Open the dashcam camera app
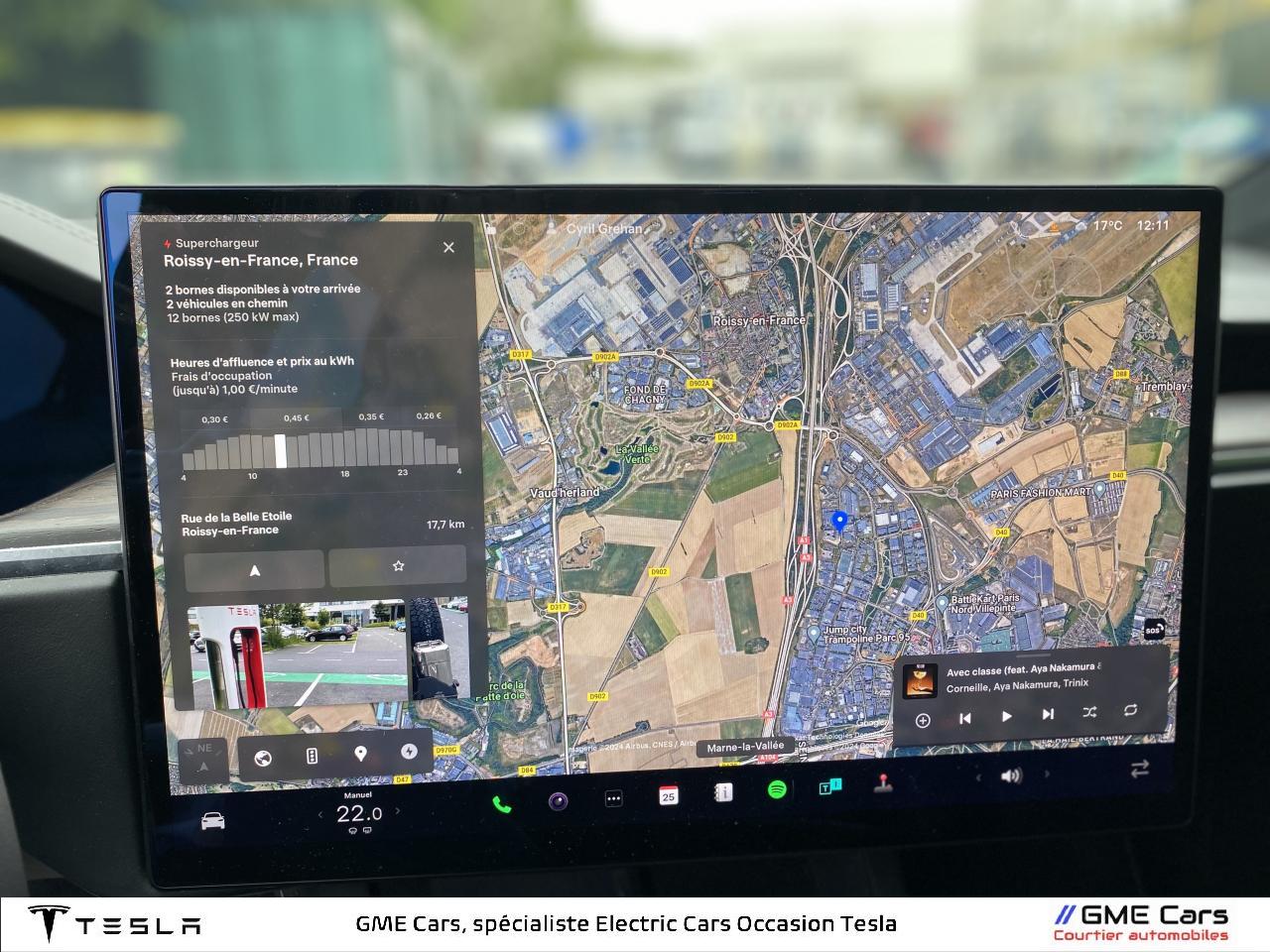The width and height of the screenshot is (1270, 952). pyautogui.click(x=559, y=801)
